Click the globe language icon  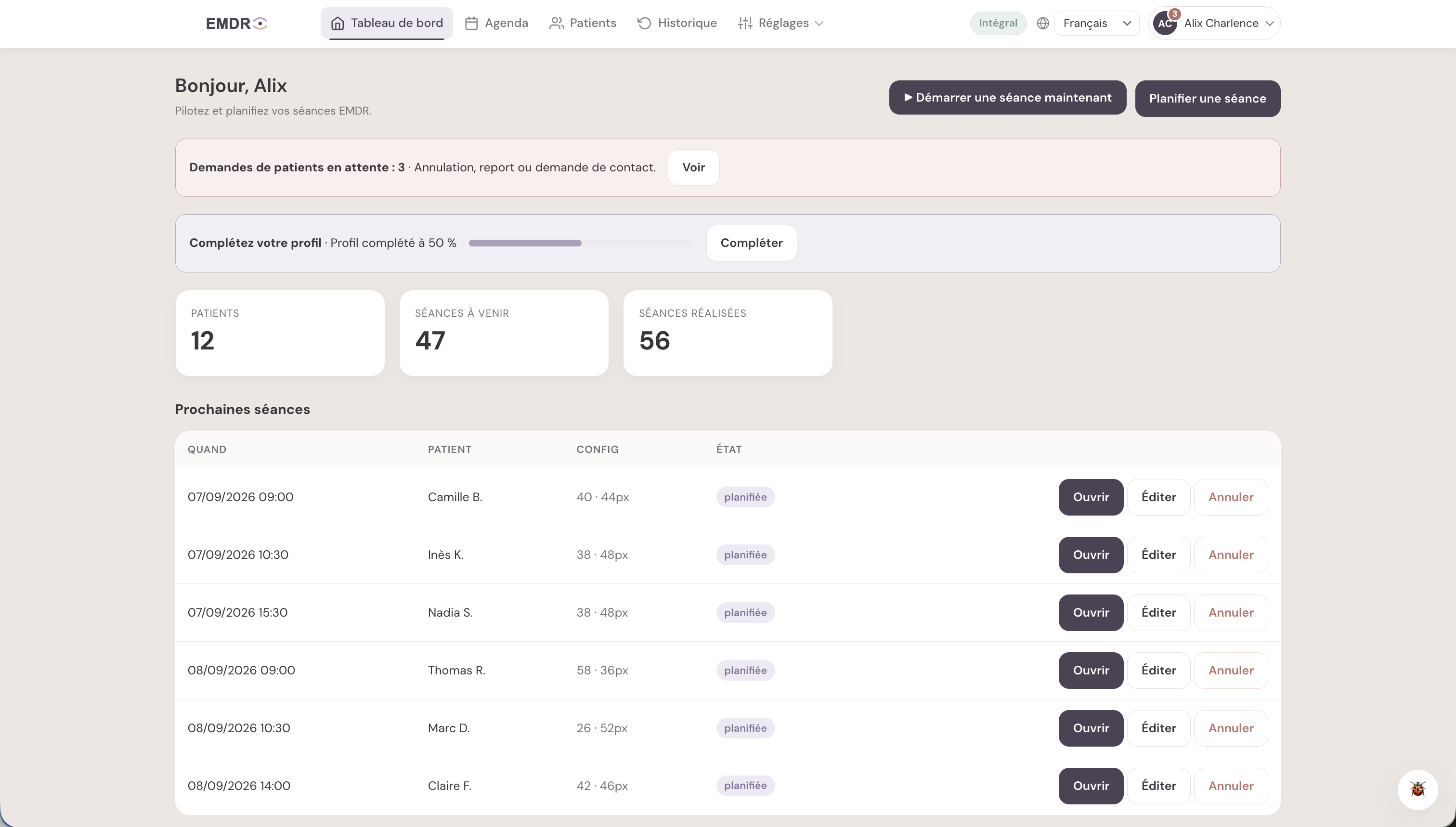point(1042,23)
